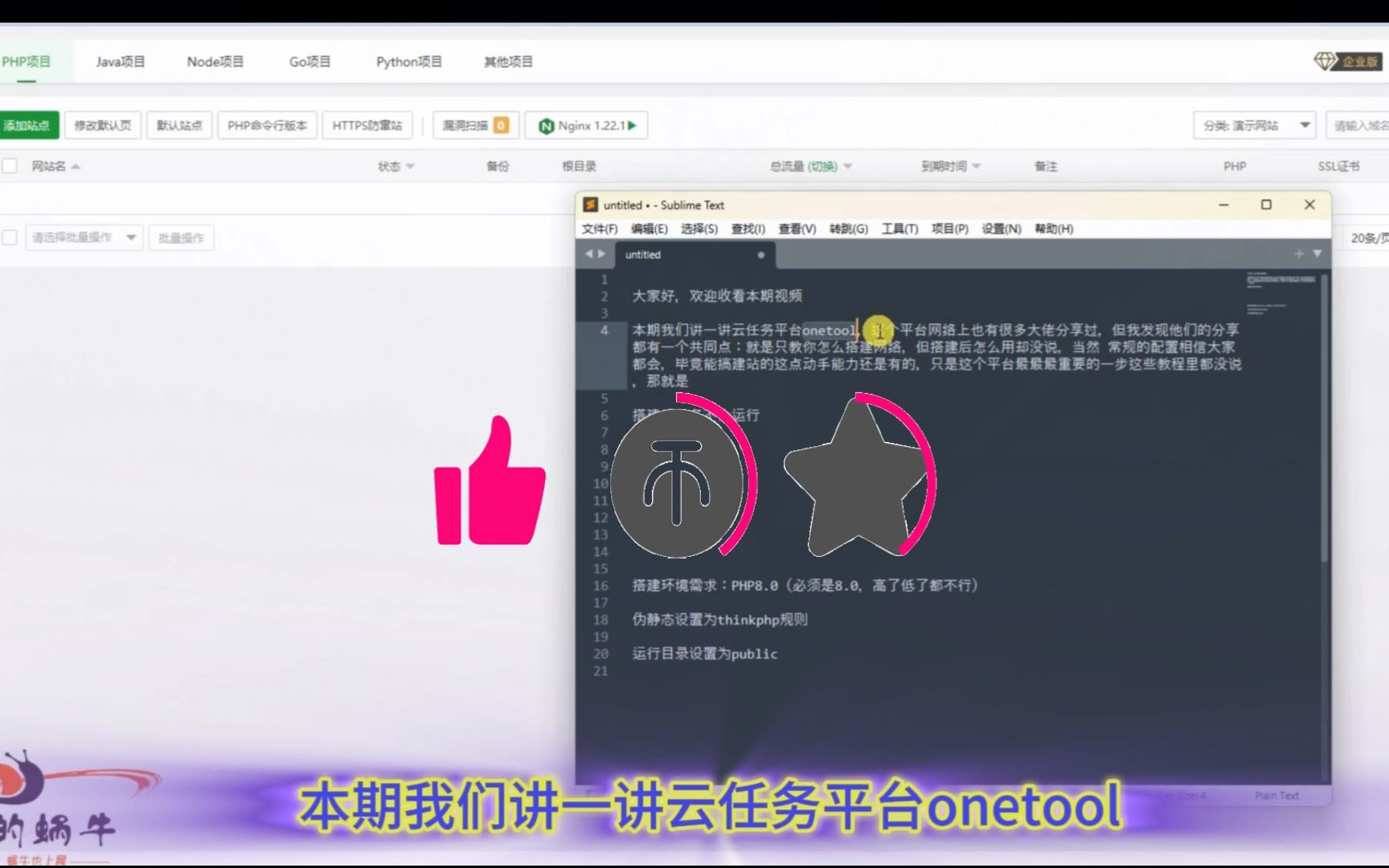Click the vulnerability scan count badge 0

pos(501,125)
